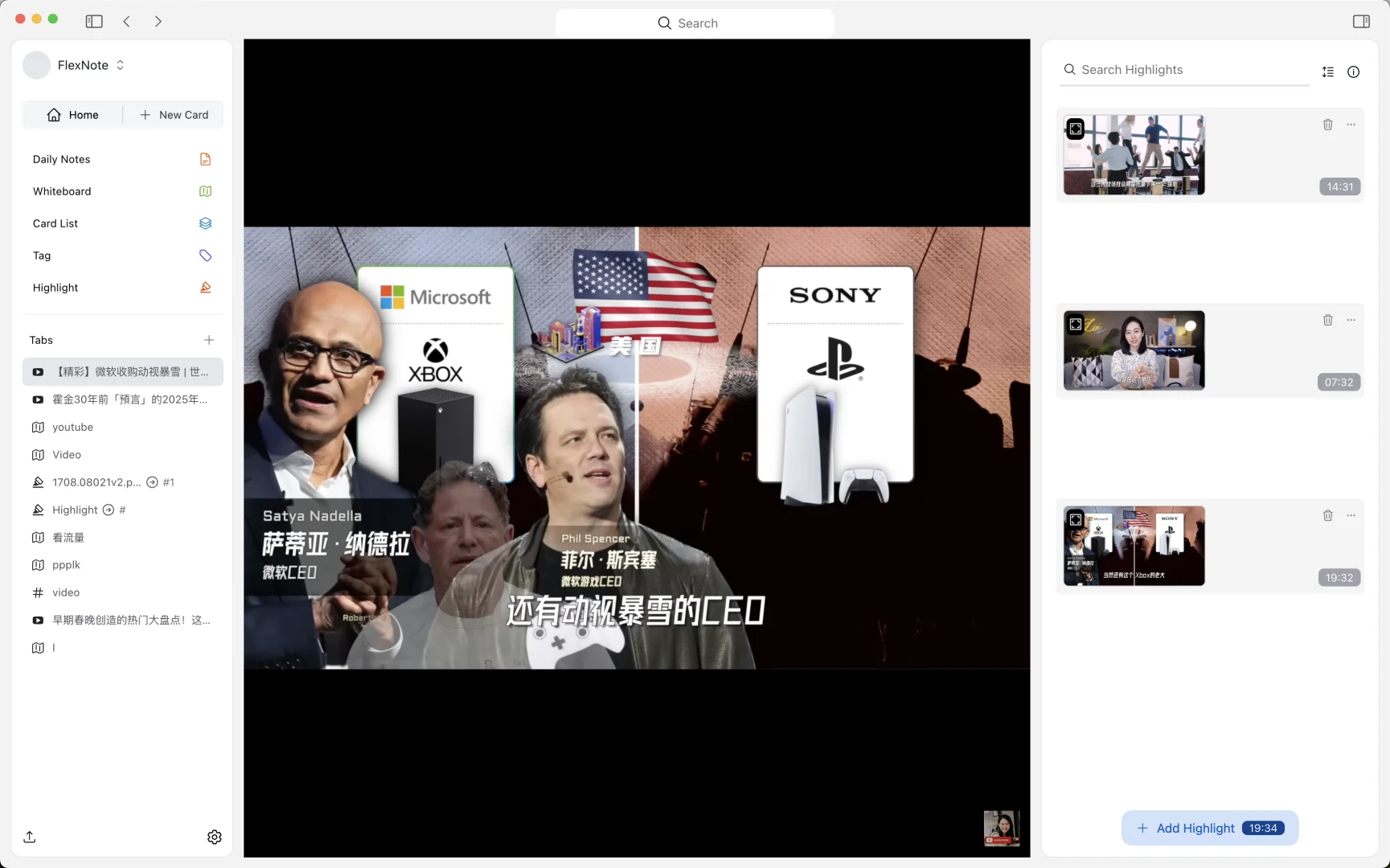1390x868 pixels.
Task: Toggle the left sidebar panel icon
Action: click(94, 22)
